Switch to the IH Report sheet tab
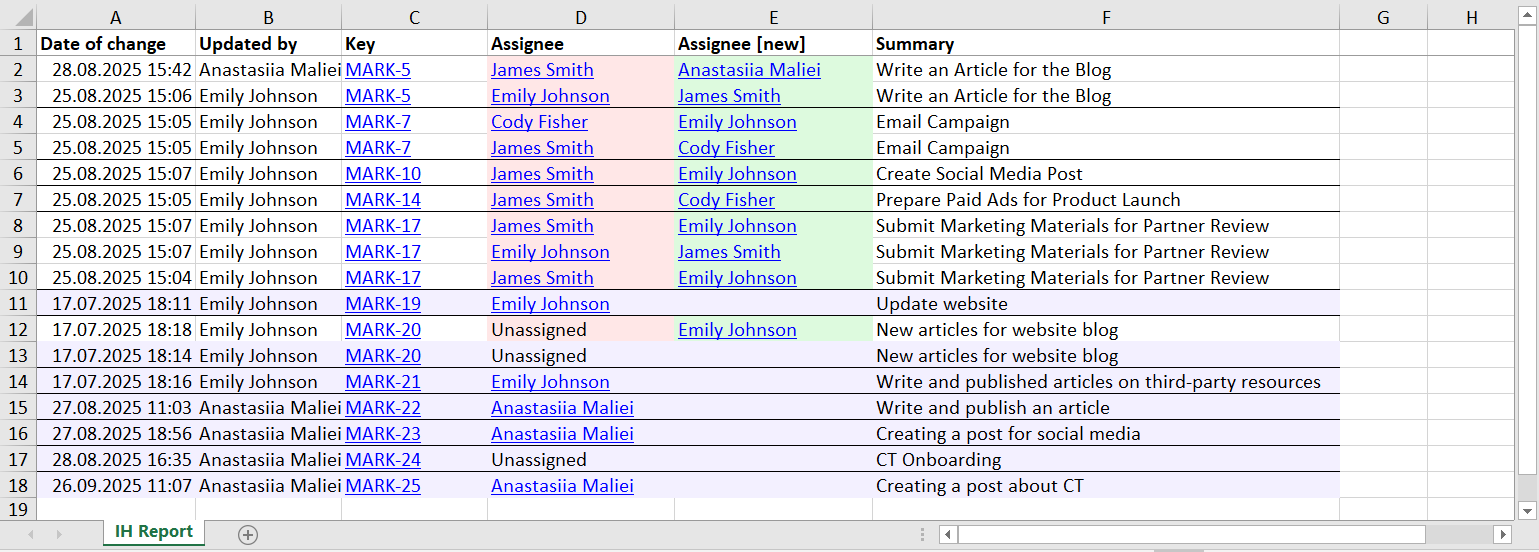 153,532
